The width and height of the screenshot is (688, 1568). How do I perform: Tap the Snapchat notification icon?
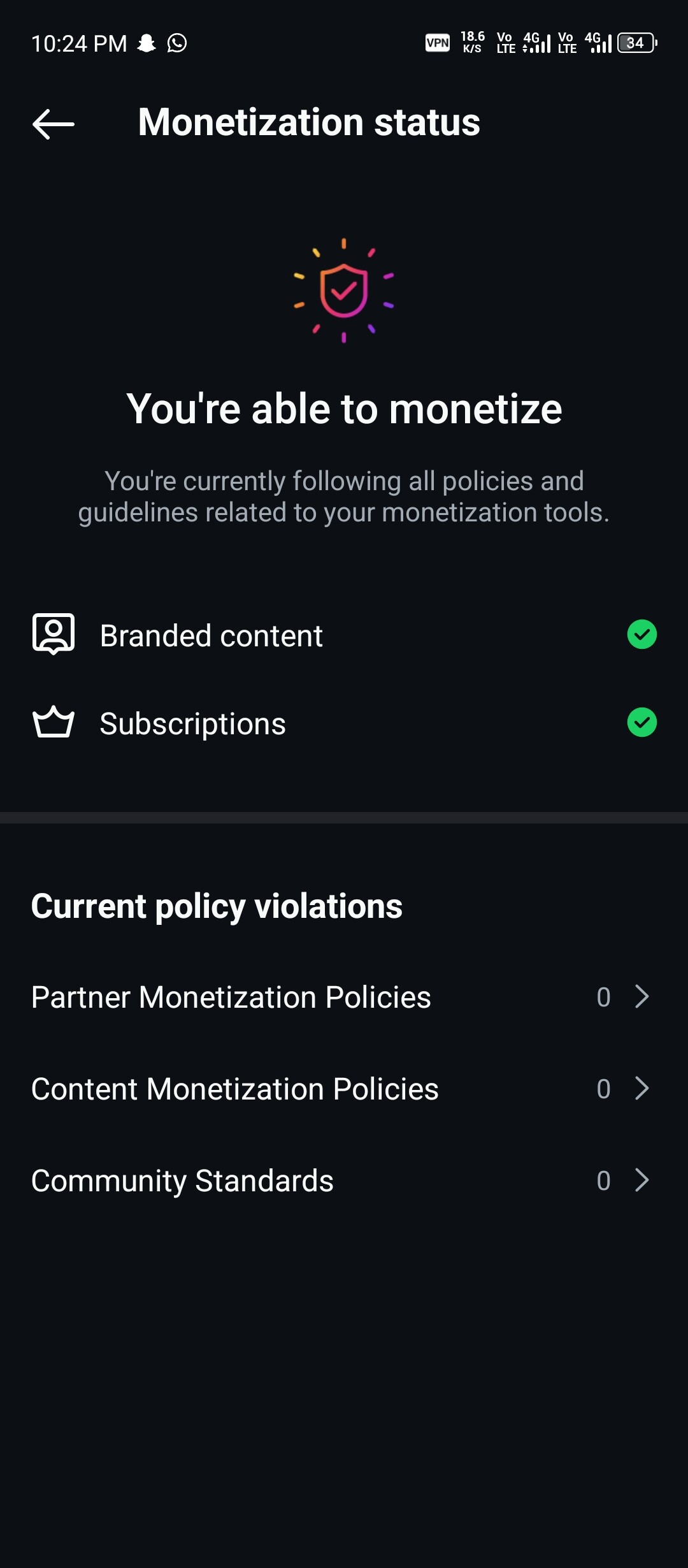[x=147, y=43]
